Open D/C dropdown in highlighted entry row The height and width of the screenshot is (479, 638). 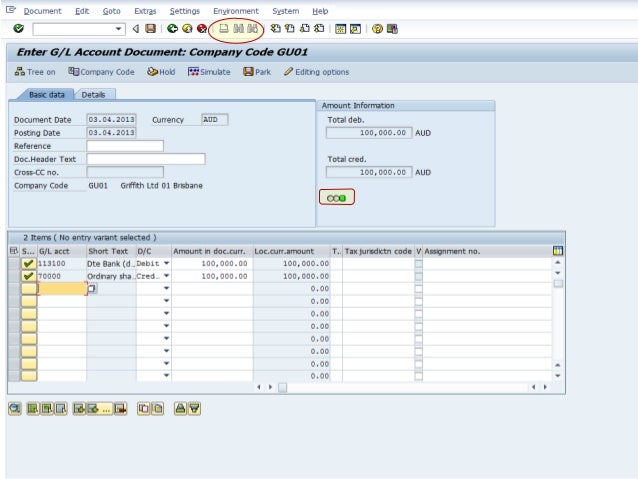tap(166, 288)
